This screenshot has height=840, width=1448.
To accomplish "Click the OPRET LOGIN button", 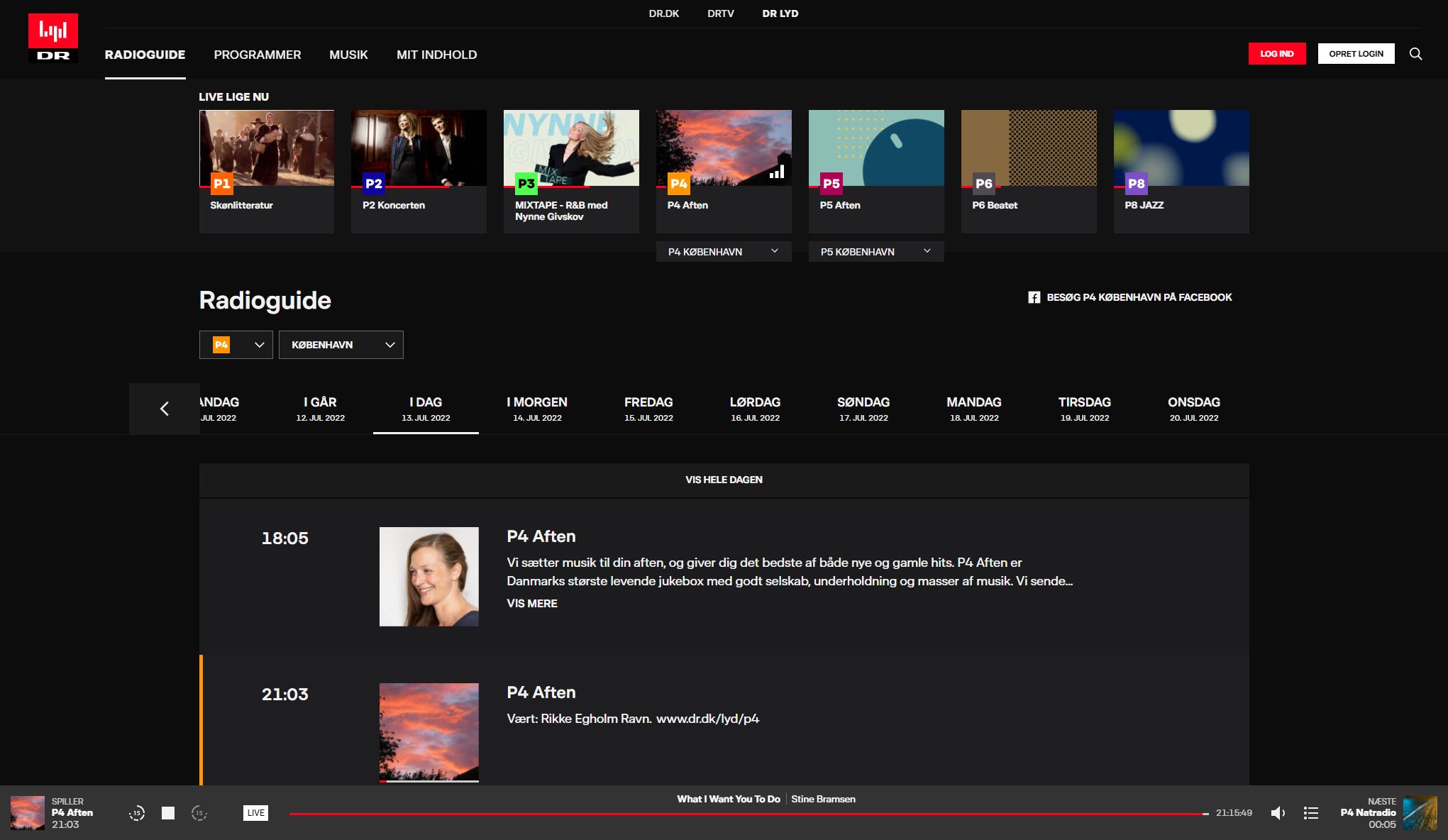I will tap(1356, 54).
